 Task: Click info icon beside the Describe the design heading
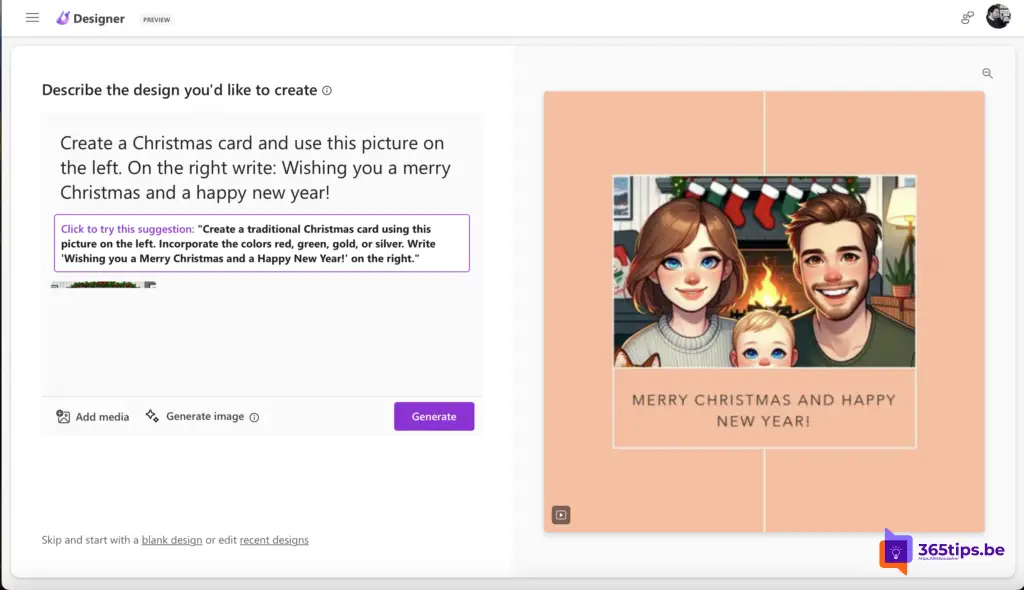327,91
